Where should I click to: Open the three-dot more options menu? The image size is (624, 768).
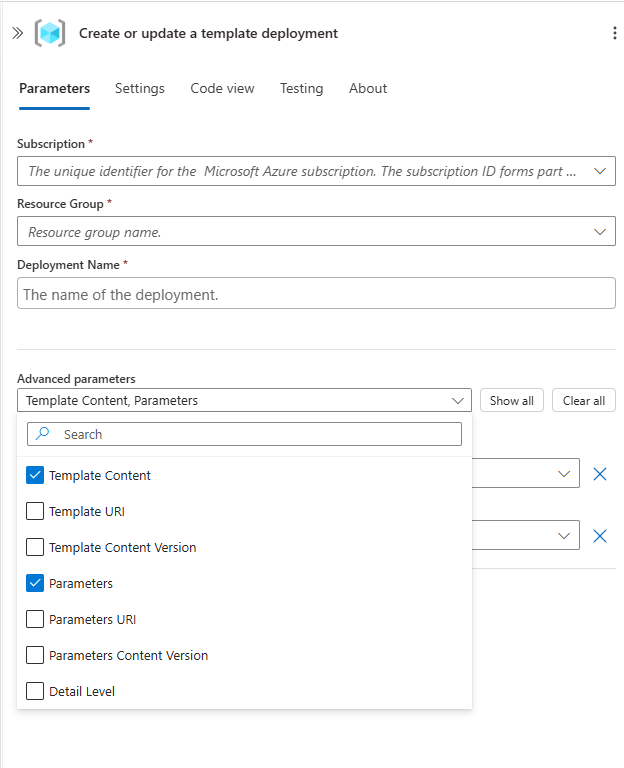pos(615,33)
